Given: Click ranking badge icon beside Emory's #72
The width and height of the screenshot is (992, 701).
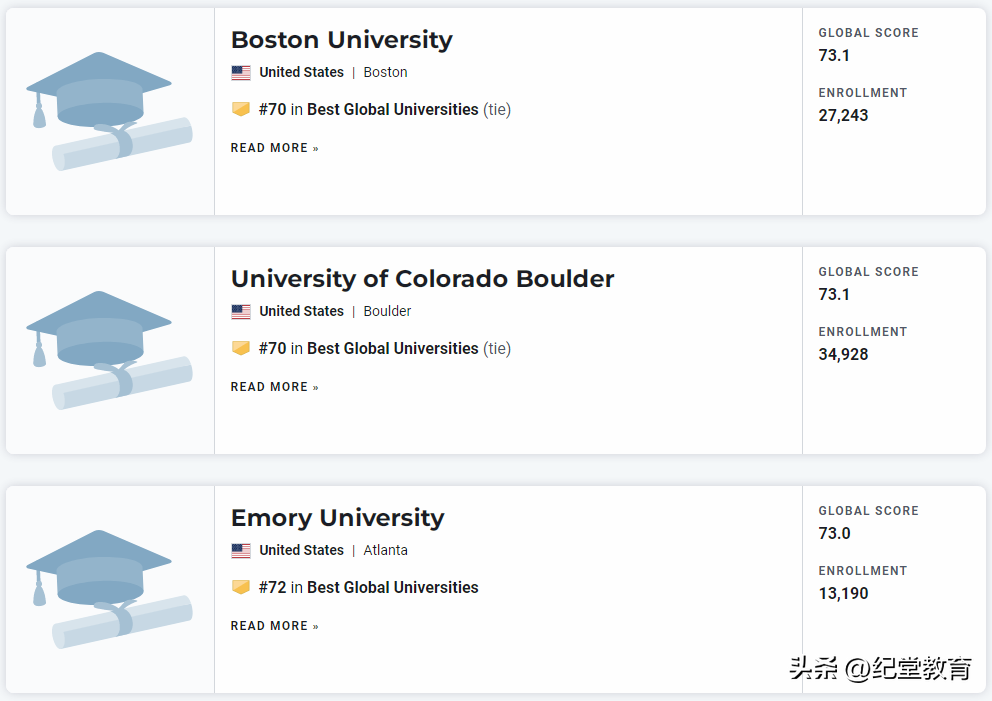Looking at the screenshot, I should [241, 587].
